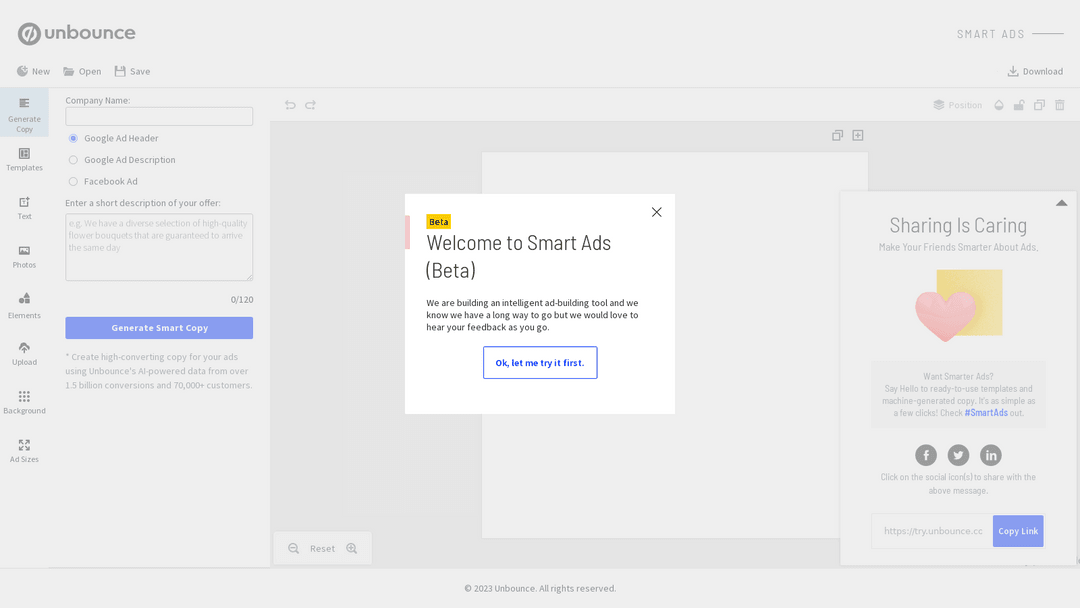Viewport: 1080px width, 608px height.
Task: Redo the last canvas action
Action: [x=311, y=105]
